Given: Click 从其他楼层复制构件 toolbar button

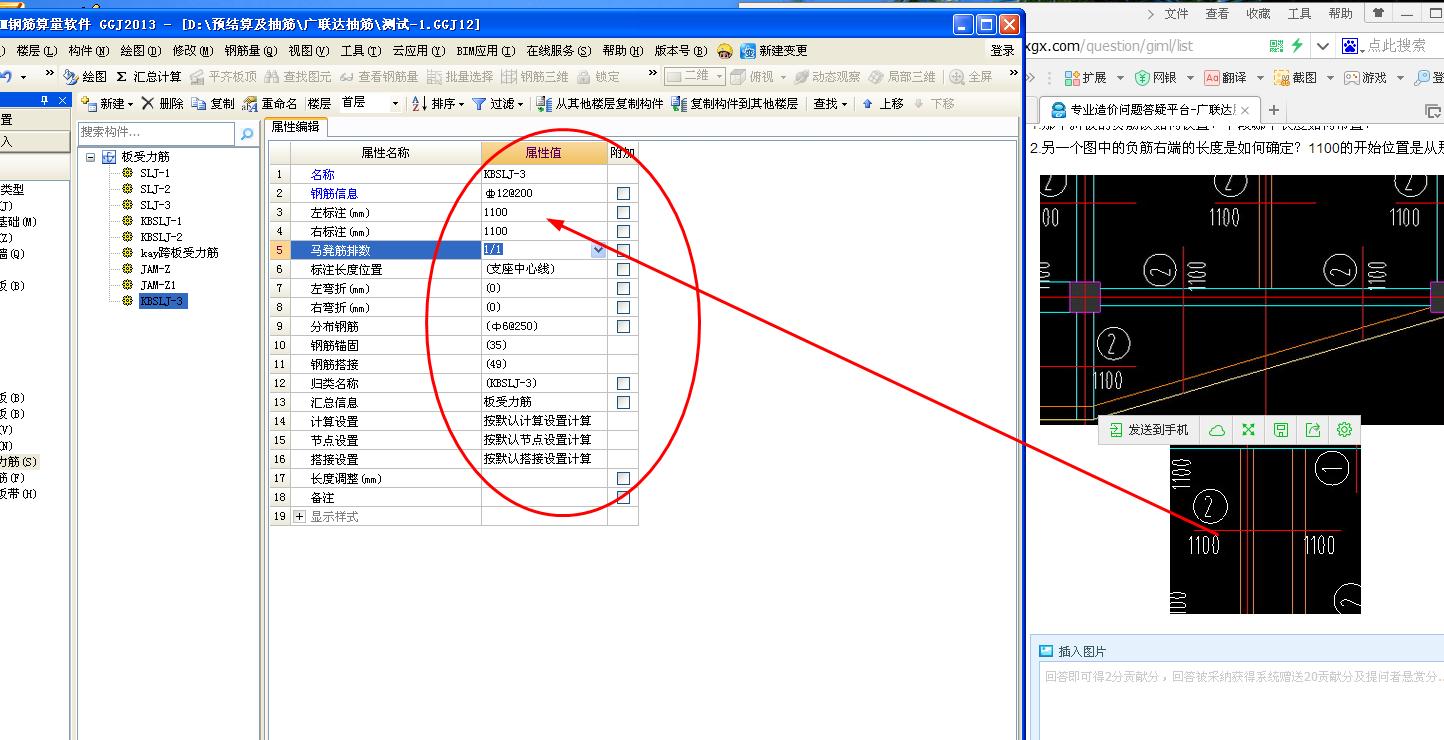Looking at the screenshot, I should click(x=599, y=103).
